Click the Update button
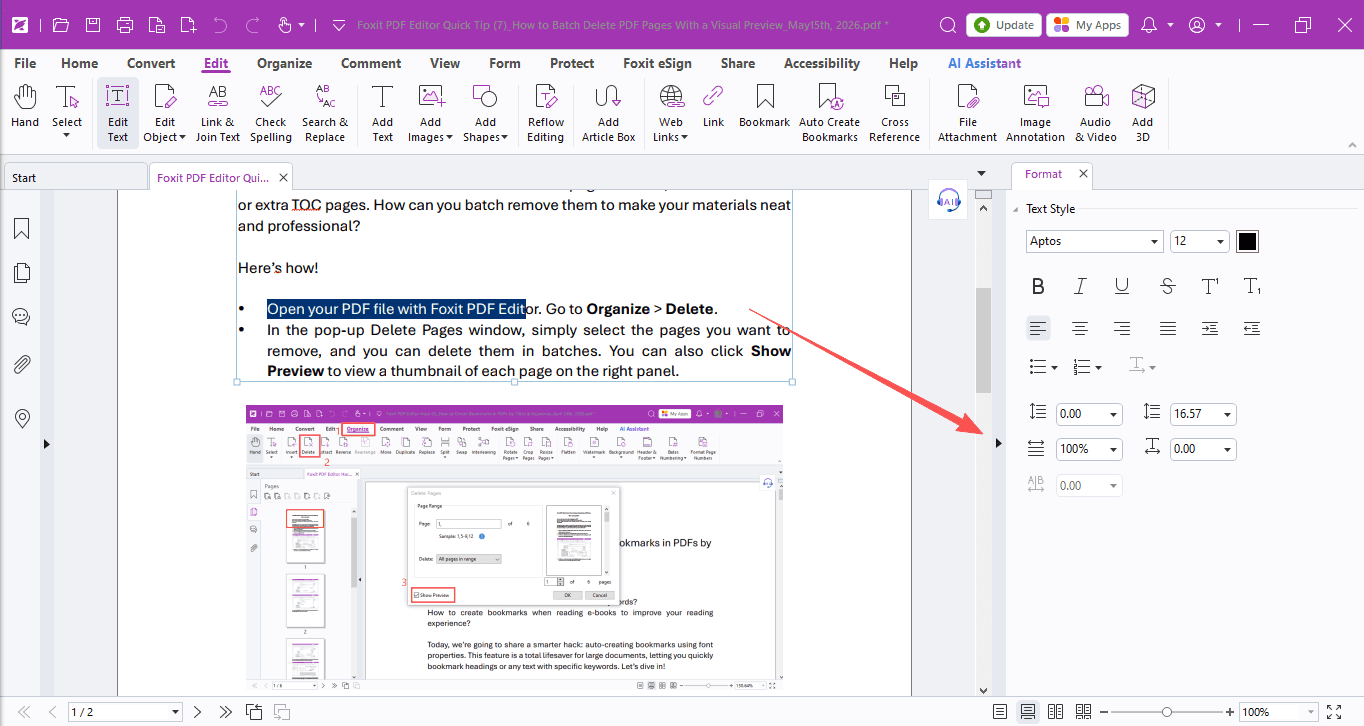The width and height of the screenshot is (1364, 726). (x=1004, y=25)
